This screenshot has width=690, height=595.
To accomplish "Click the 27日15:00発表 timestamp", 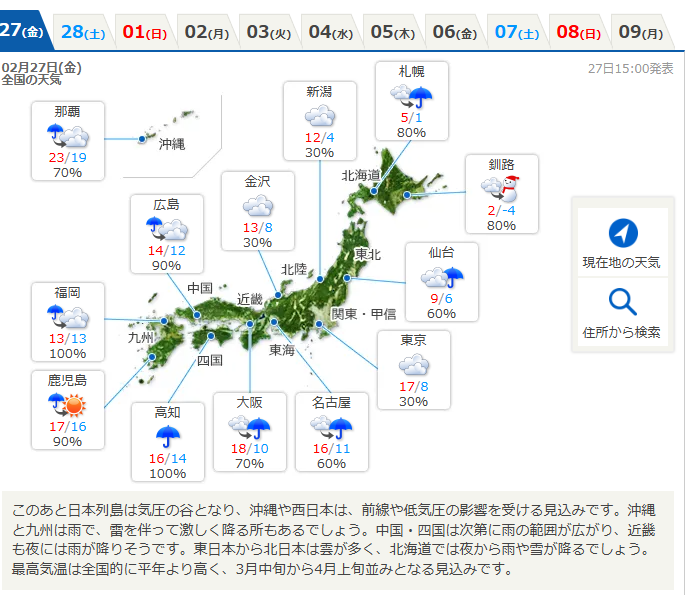I will pos(631,69).
